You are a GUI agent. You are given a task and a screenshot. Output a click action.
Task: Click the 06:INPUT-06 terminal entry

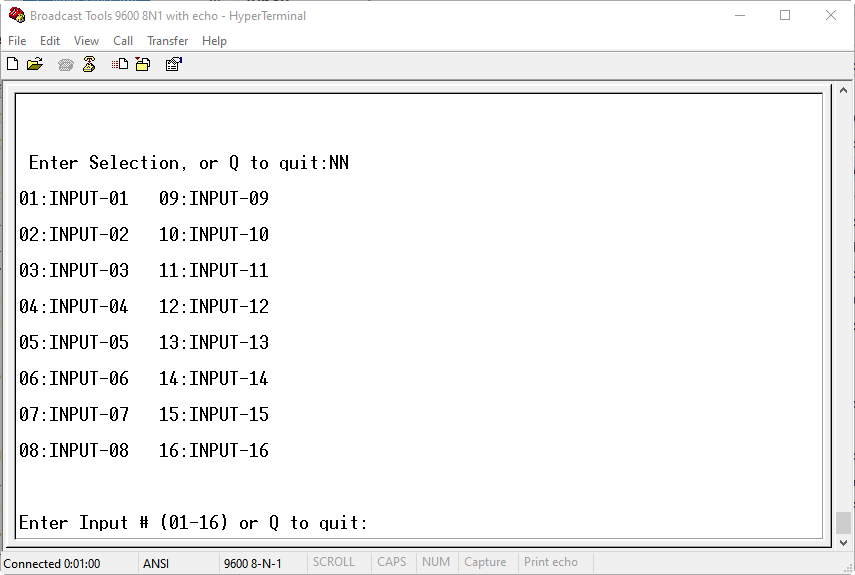[x=74, y=378]
